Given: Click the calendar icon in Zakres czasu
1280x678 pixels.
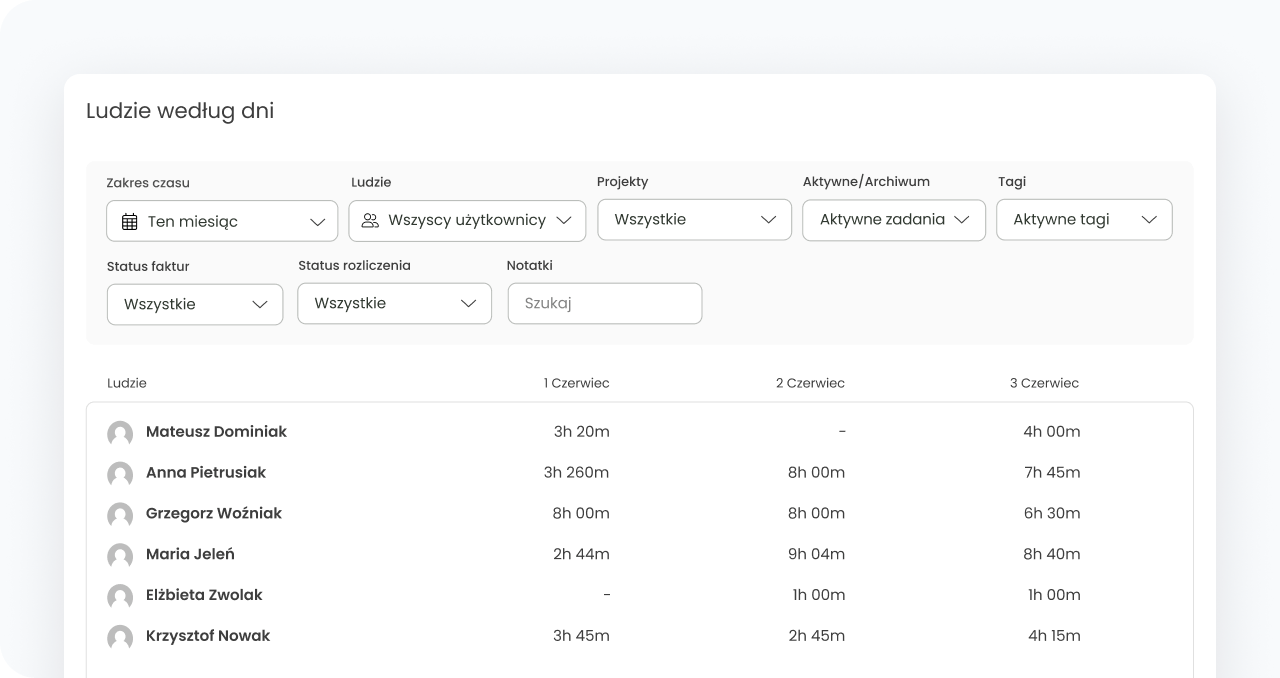Looking at the screenshot, I should click(x=129, y=222).
